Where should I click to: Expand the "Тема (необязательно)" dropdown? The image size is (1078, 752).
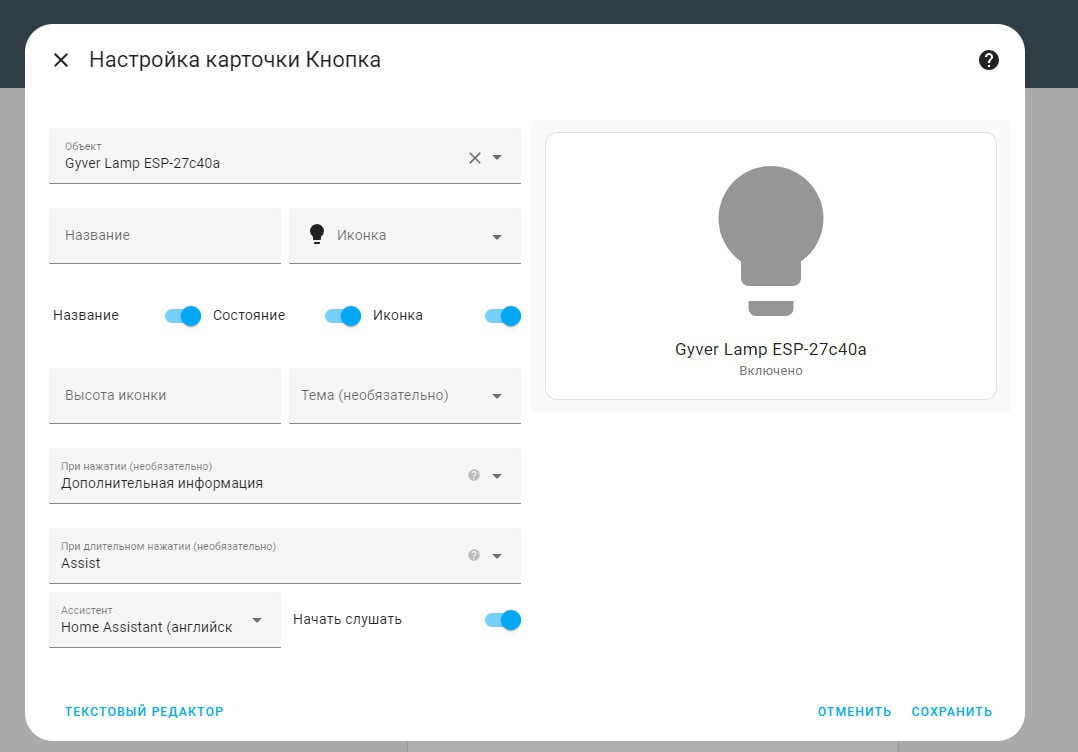tap(497, 395)
